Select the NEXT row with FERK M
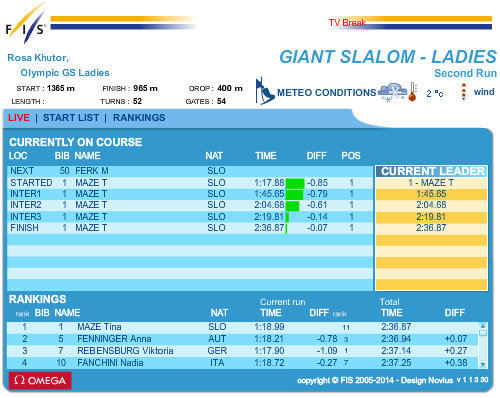 point(190,171)
